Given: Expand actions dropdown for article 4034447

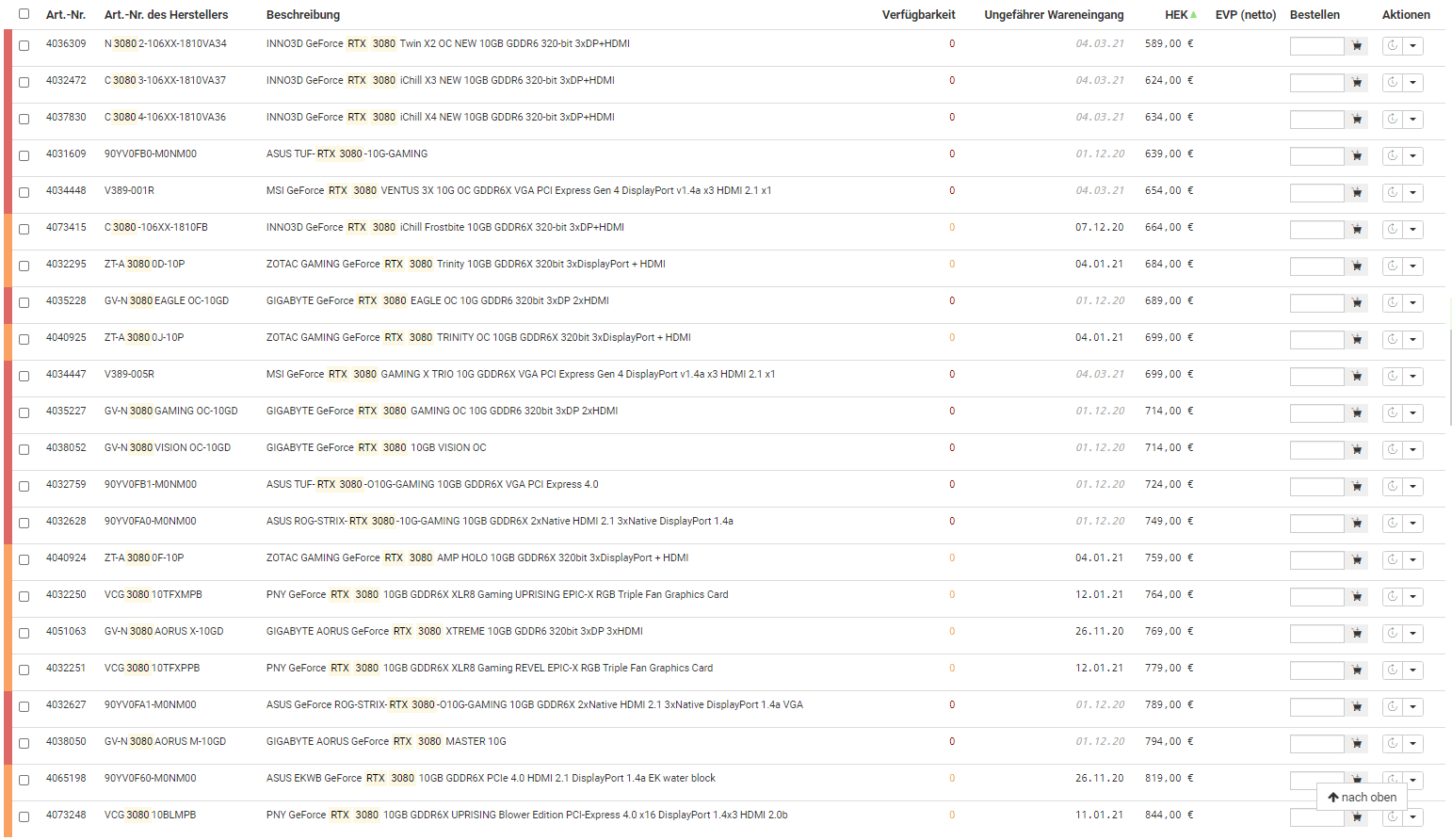Looking at the screenshot, I should 1413,377.
